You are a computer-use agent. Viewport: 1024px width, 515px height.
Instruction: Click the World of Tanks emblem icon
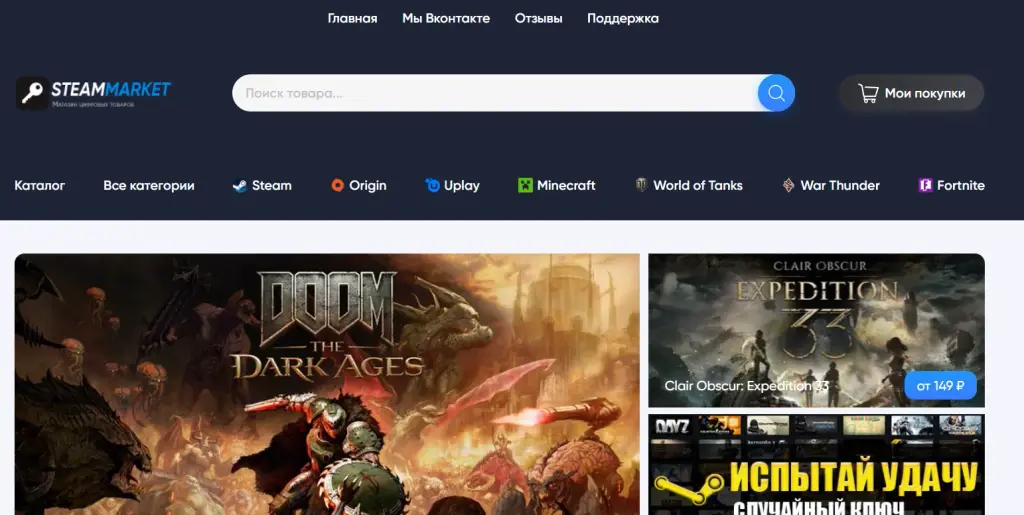pyautogui.click(x=641, y=185)
